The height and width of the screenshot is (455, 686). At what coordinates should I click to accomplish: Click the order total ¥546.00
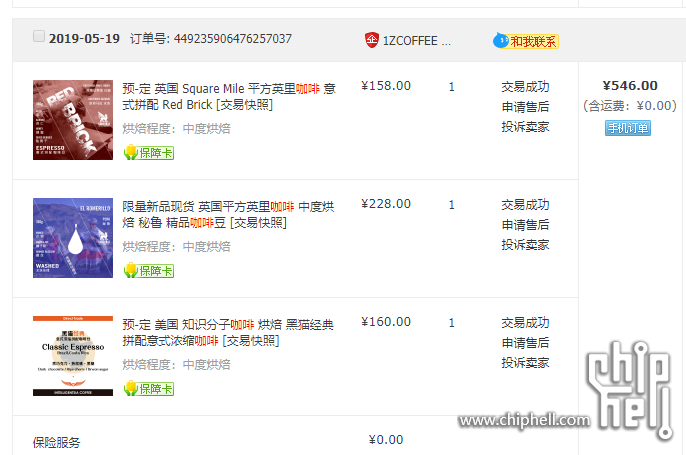point(630,86)
